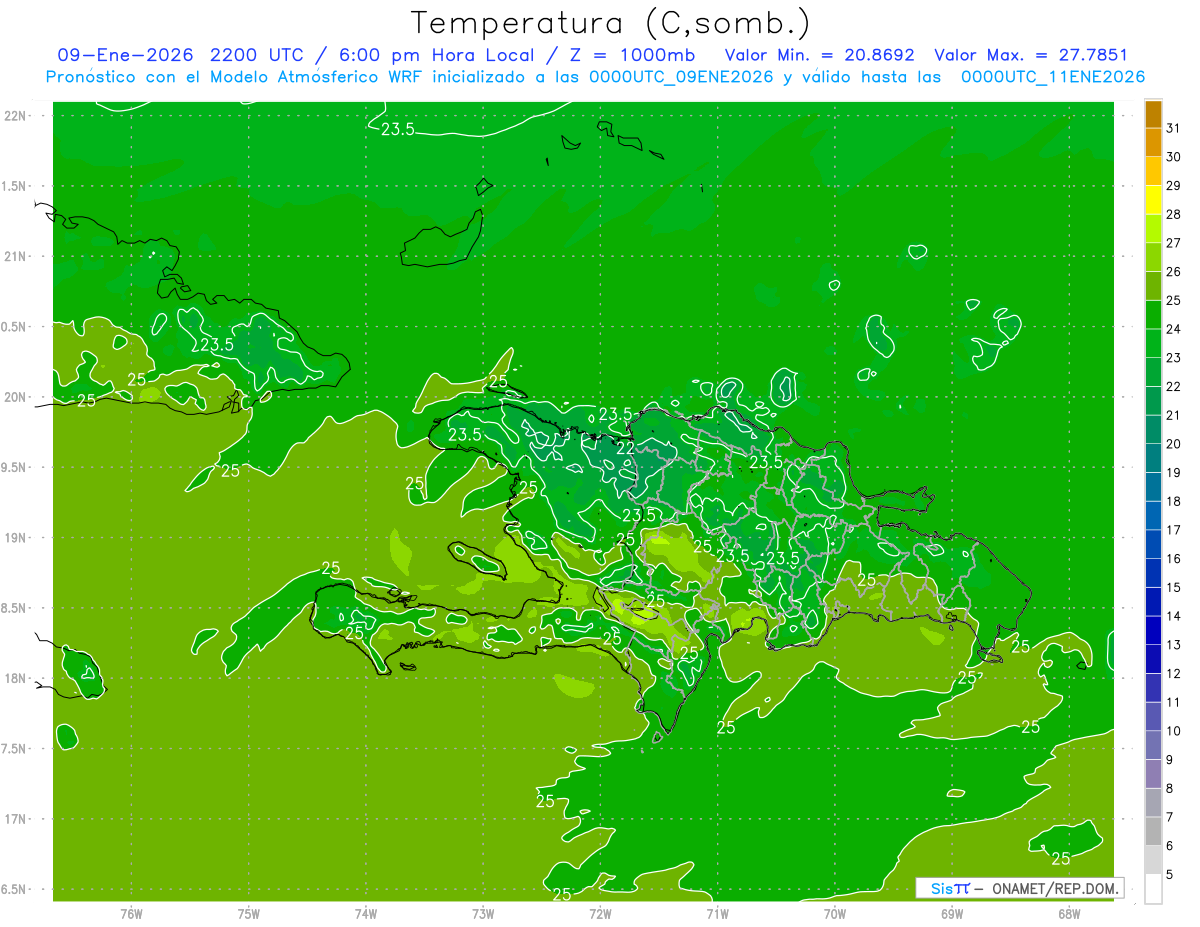Click the '20N' latitude axis label

coord(16,397)
